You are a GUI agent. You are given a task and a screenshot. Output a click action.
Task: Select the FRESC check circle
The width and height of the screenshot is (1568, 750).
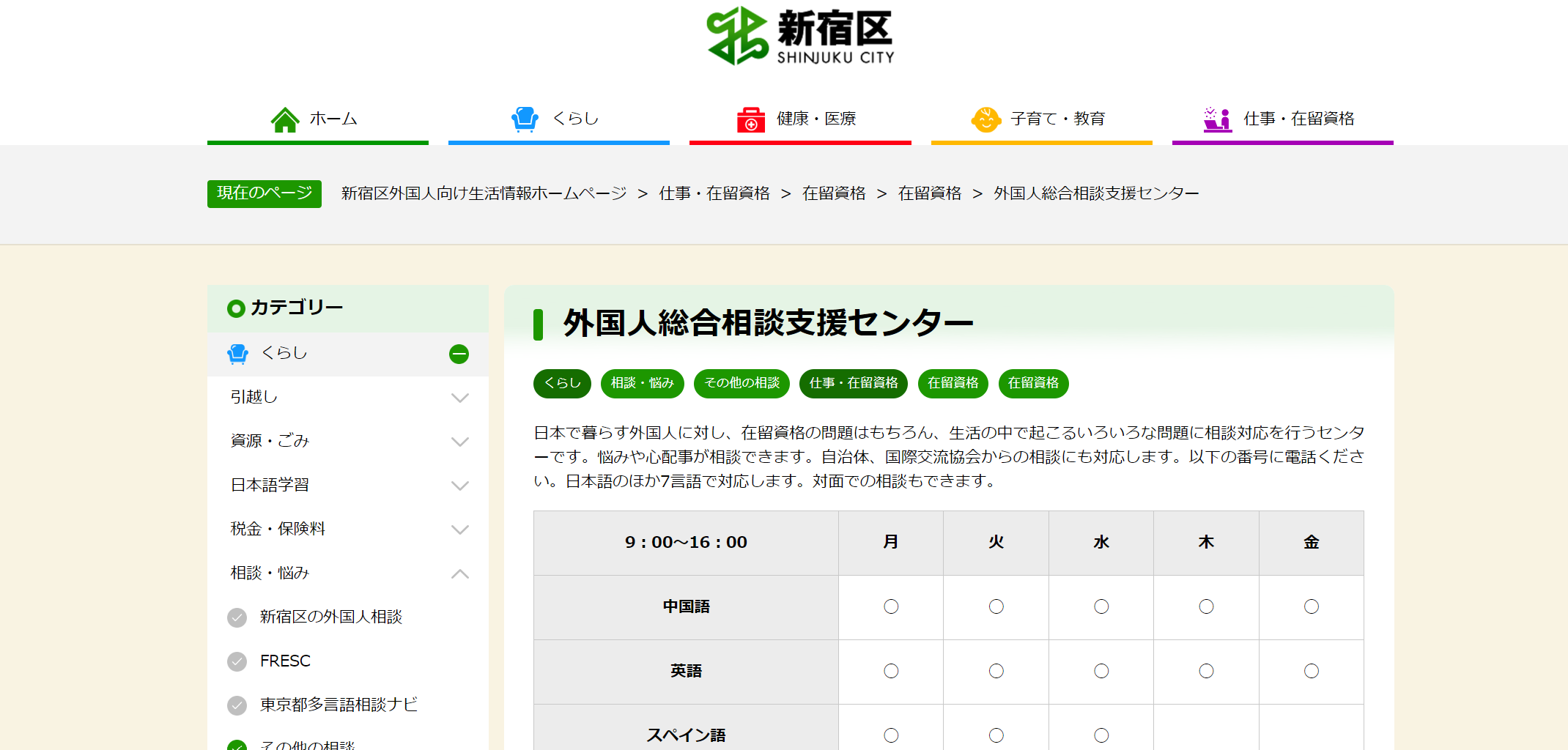click(237, 661)
